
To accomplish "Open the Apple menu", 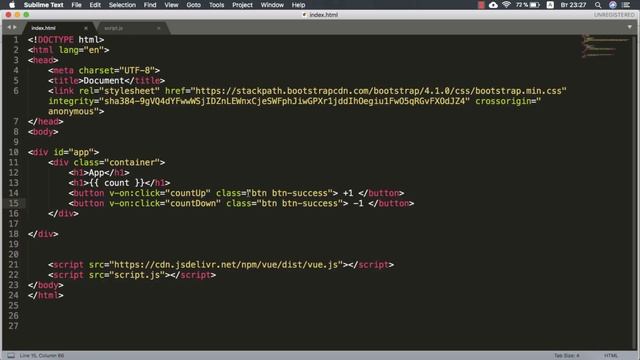I will pyautogui.click(x=11, y=5).
